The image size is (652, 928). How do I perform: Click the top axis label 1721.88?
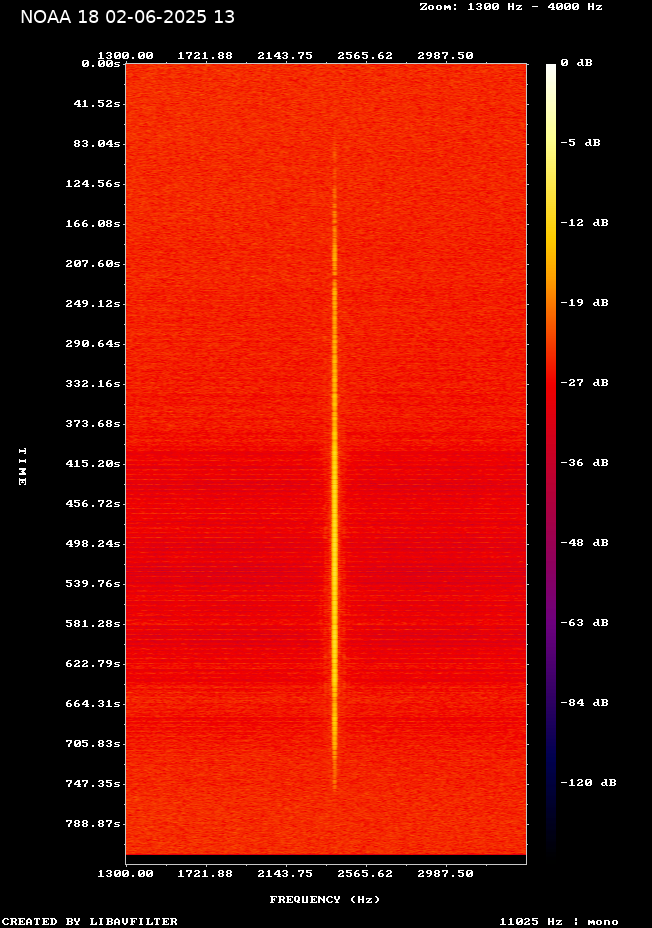click(205, 55)
